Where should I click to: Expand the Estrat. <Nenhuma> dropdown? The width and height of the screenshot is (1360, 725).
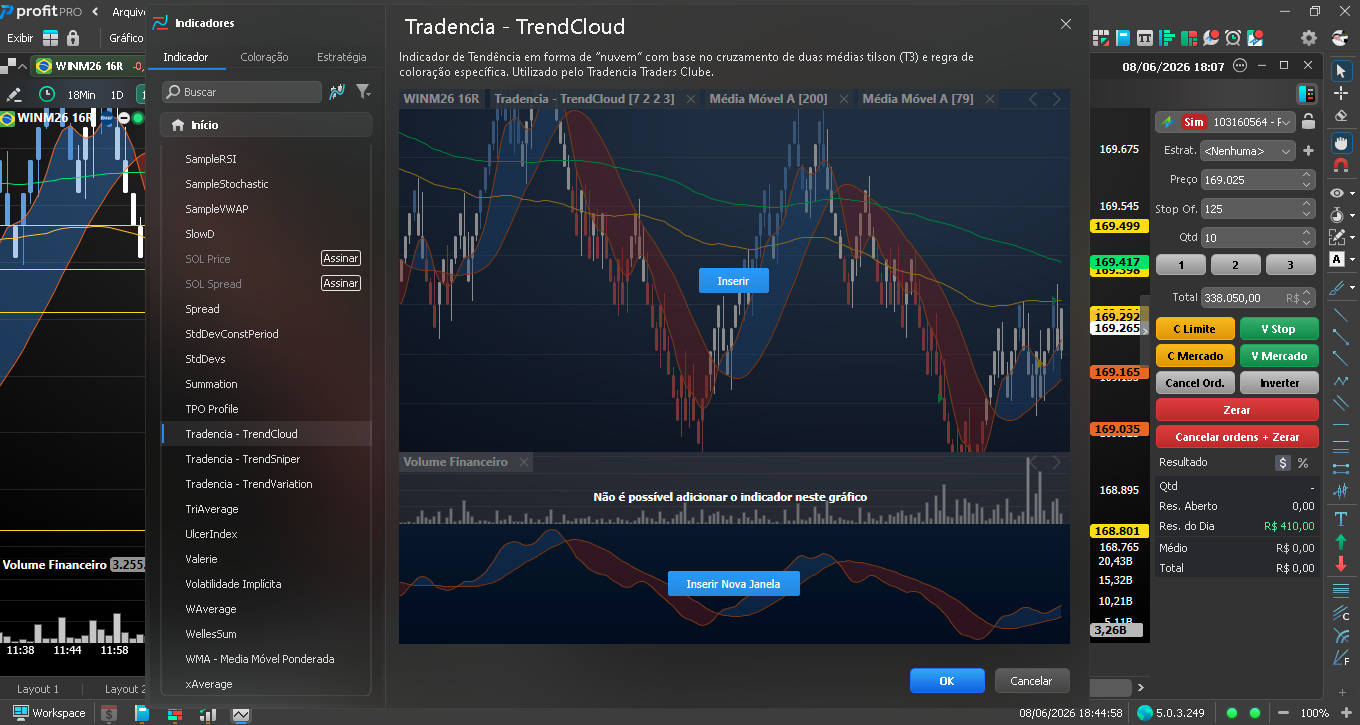click(1248, 151)
